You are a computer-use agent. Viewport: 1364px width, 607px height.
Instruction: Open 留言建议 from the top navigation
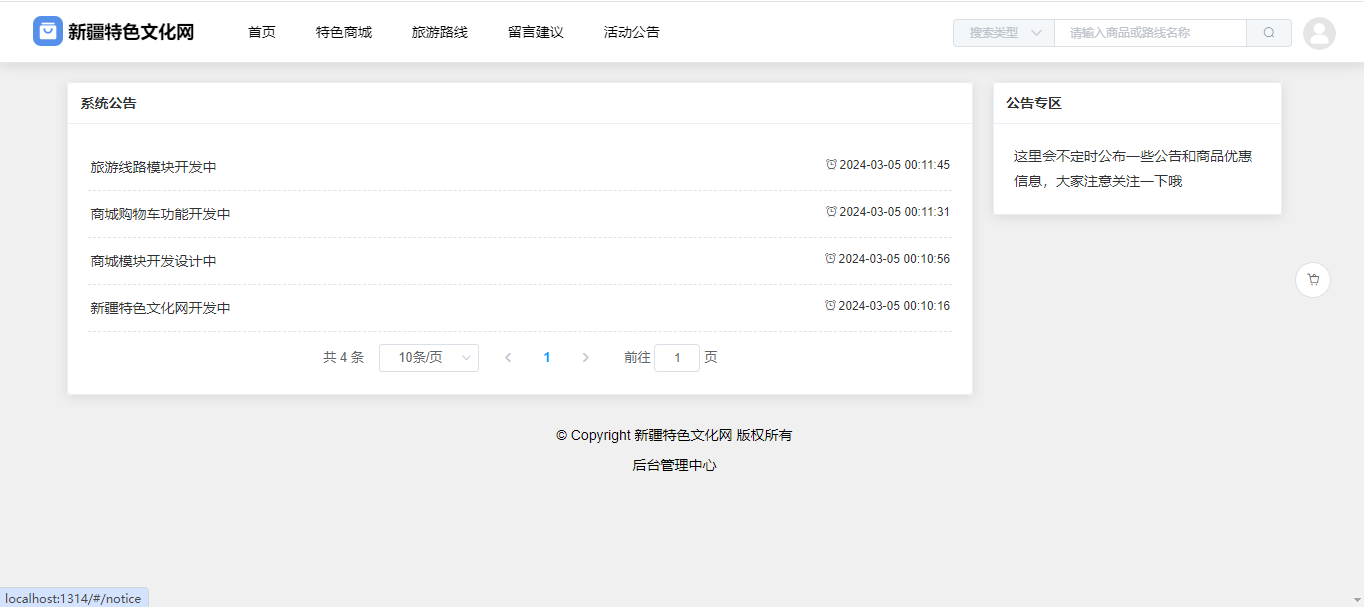pos(536,32)
